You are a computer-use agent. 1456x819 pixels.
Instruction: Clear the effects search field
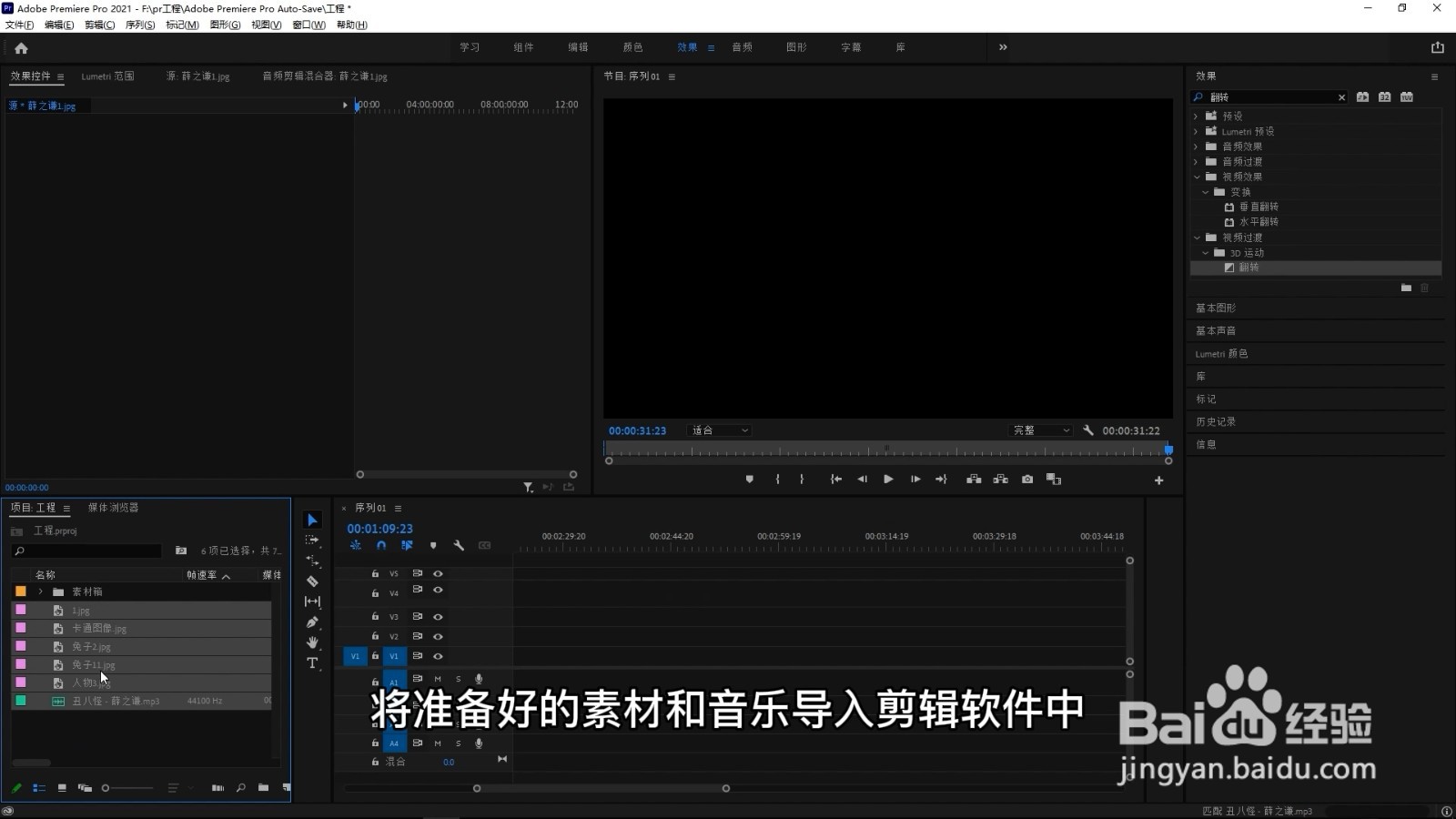[x=1341, y=97]
